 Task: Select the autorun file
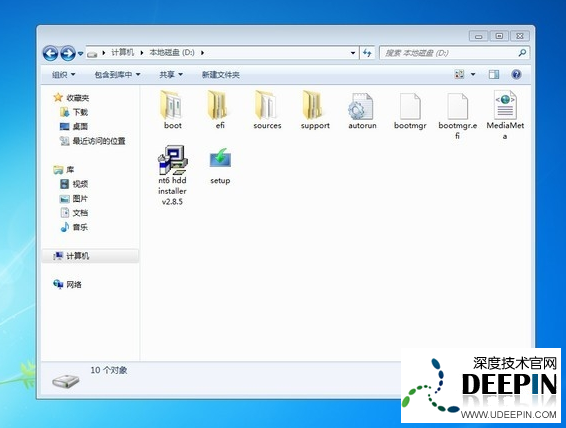pos(362,110)
